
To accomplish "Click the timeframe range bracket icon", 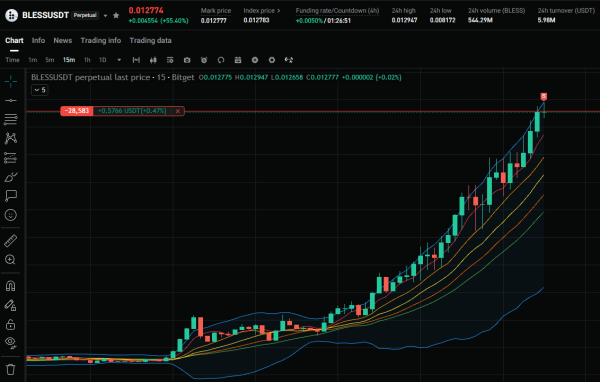I will pyautogui.click(x=136, y=60).
